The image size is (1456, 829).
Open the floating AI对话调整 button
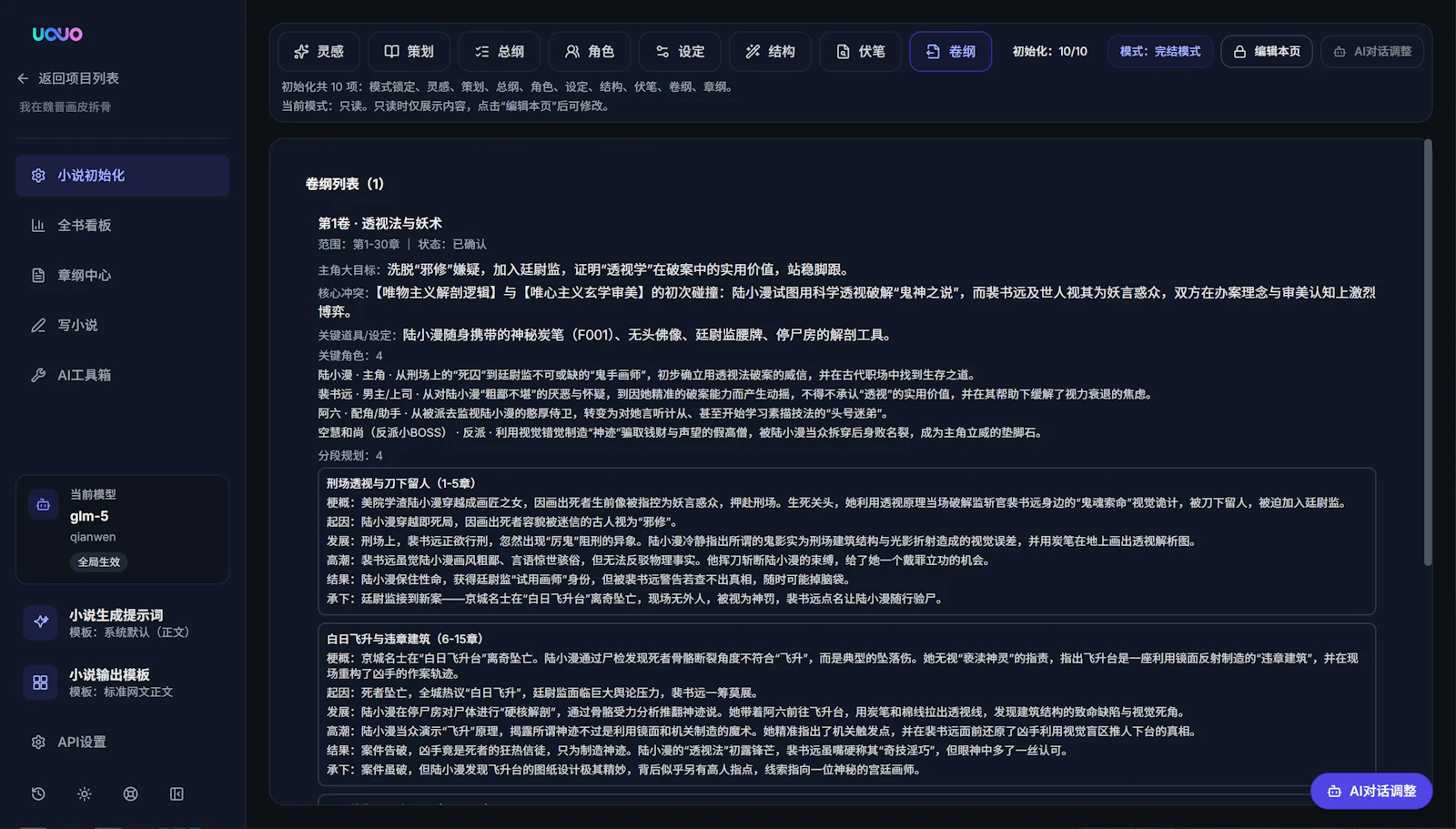tap(1371, 791)
